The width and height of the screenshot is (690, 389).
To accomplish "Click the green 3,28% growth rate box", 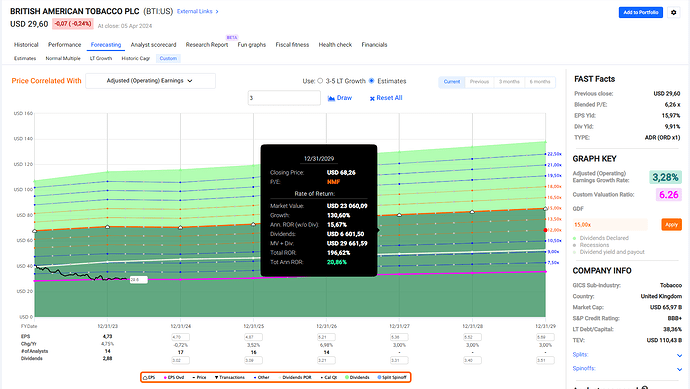I will 665,177.
